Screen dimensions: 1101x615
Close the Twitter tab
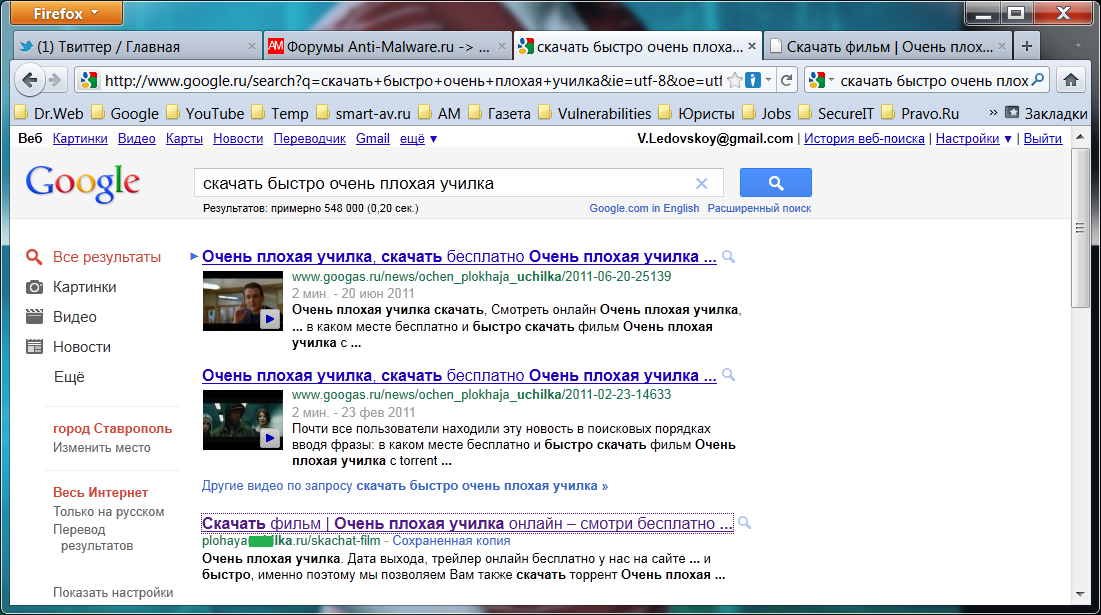pyautogui.click(x=252, y=46)
